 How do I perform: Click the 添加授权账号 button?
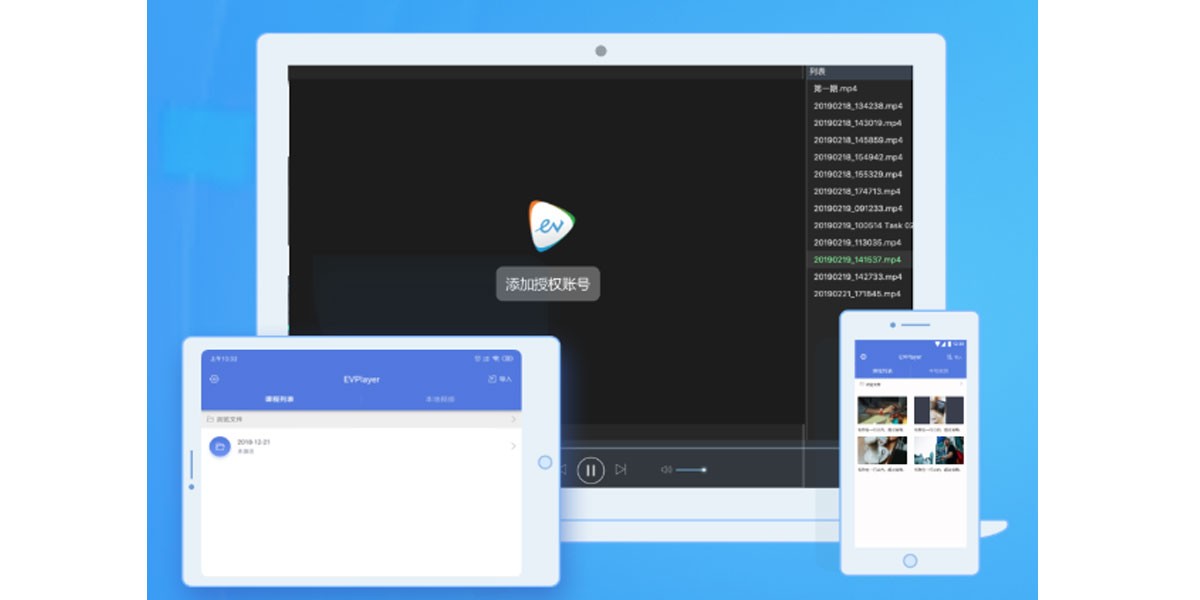coord(548,284)
